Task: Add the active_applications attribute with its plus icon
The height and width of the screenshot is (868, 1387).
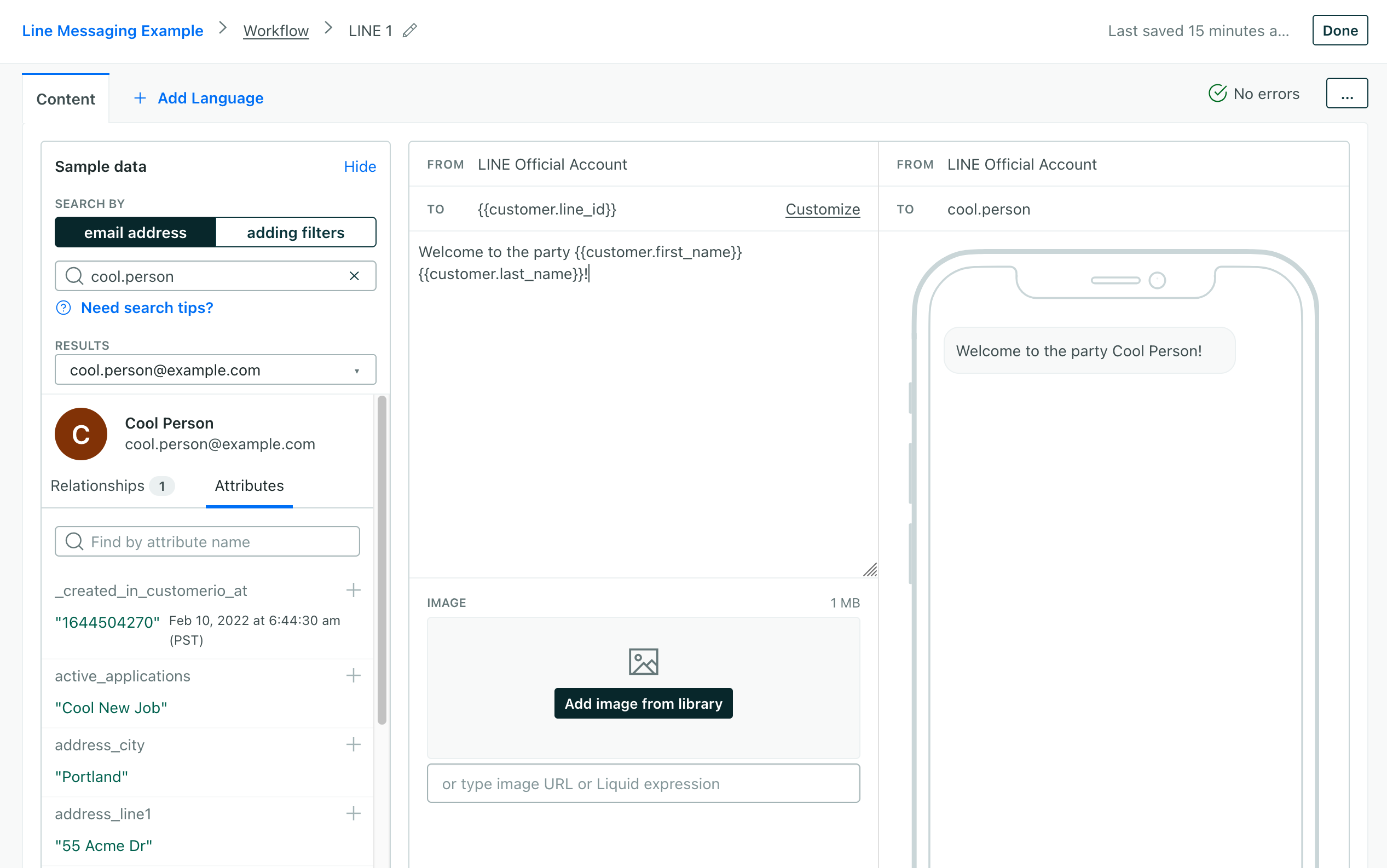Action: (x=354, y=676)
